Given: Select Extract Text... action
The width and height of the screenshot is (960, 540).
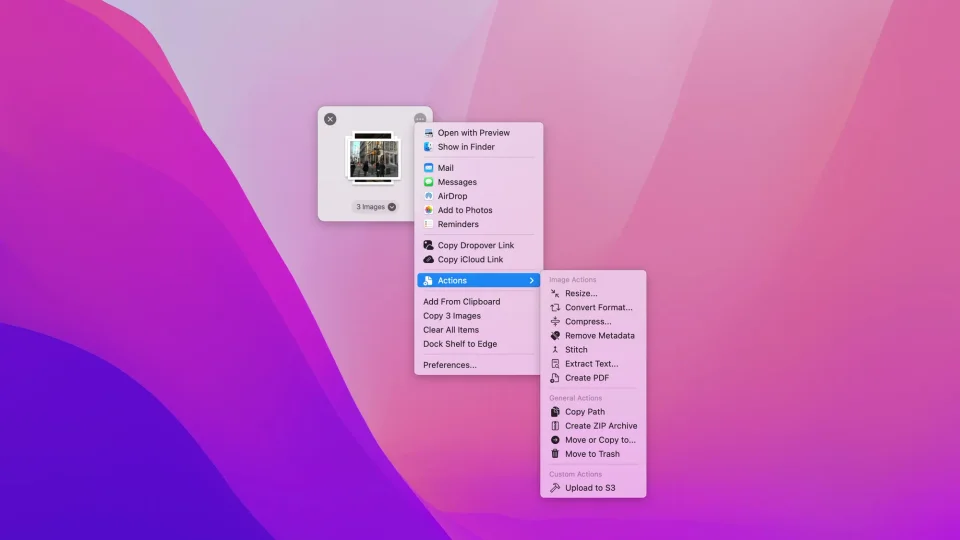Looking at the screenshot, I should click(x=591, y=364).
